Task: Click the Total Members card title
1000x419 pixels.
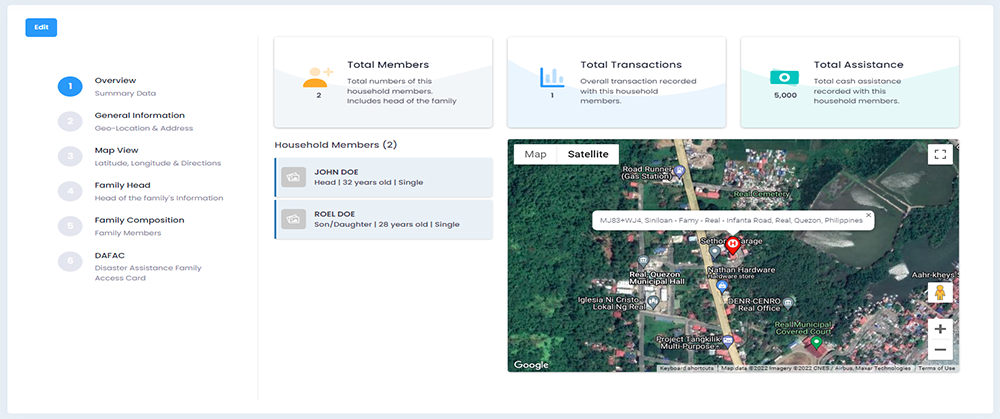Action: 388,64
